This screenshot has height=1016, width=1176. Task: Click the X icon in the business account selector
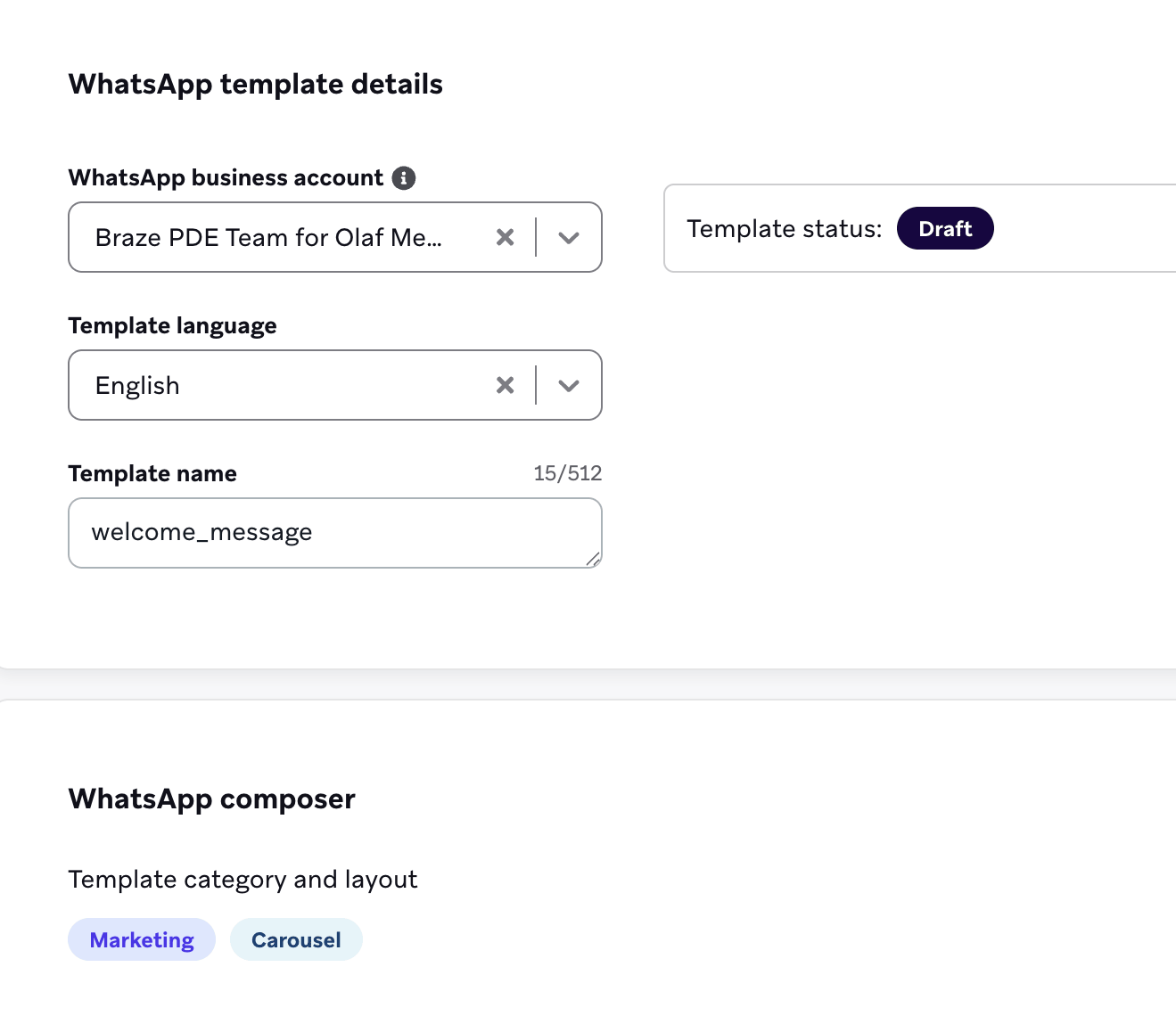point(505,237)
